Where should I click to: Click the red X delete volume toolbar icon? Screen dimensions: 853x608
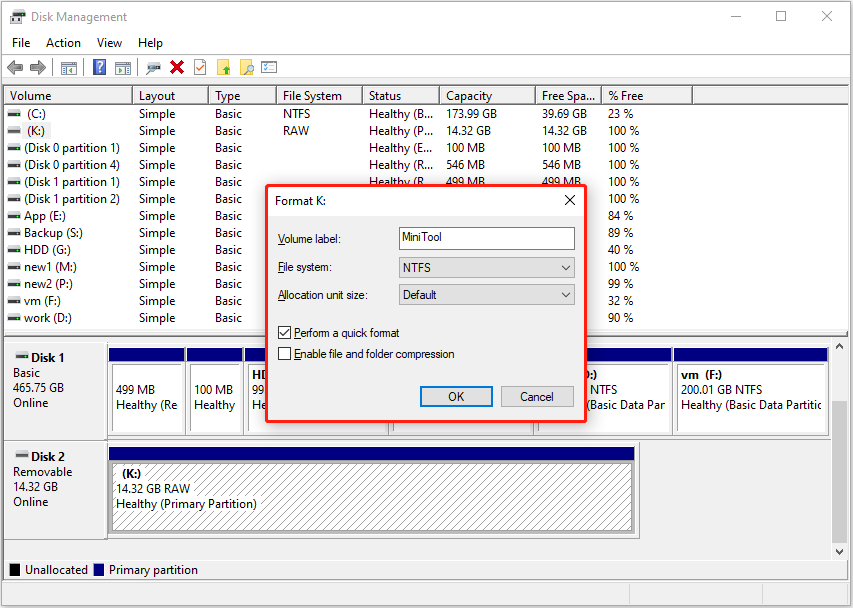coord(176,67)
